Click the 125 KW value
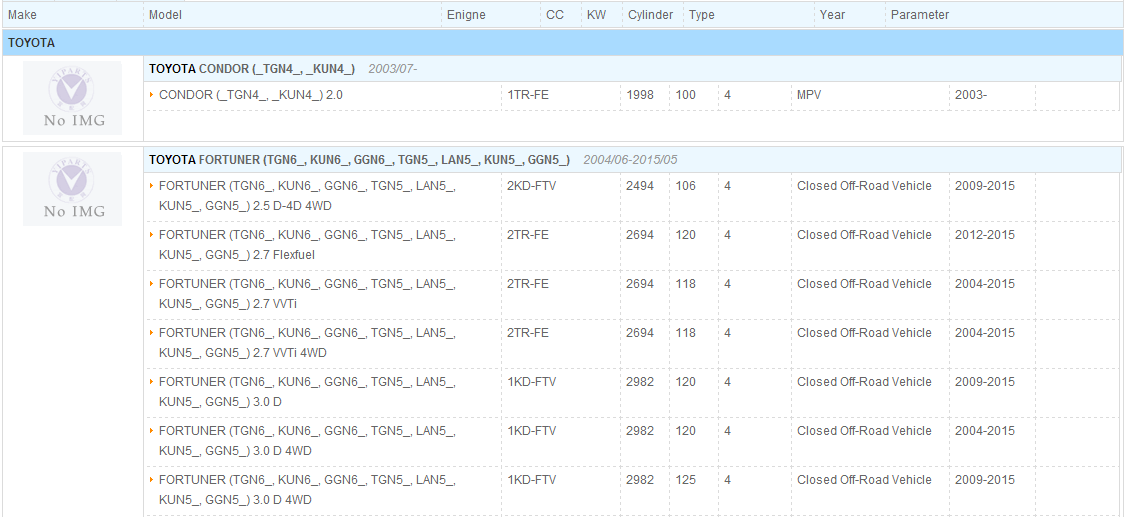This screenshot has width=1126, height=517. 686,480
